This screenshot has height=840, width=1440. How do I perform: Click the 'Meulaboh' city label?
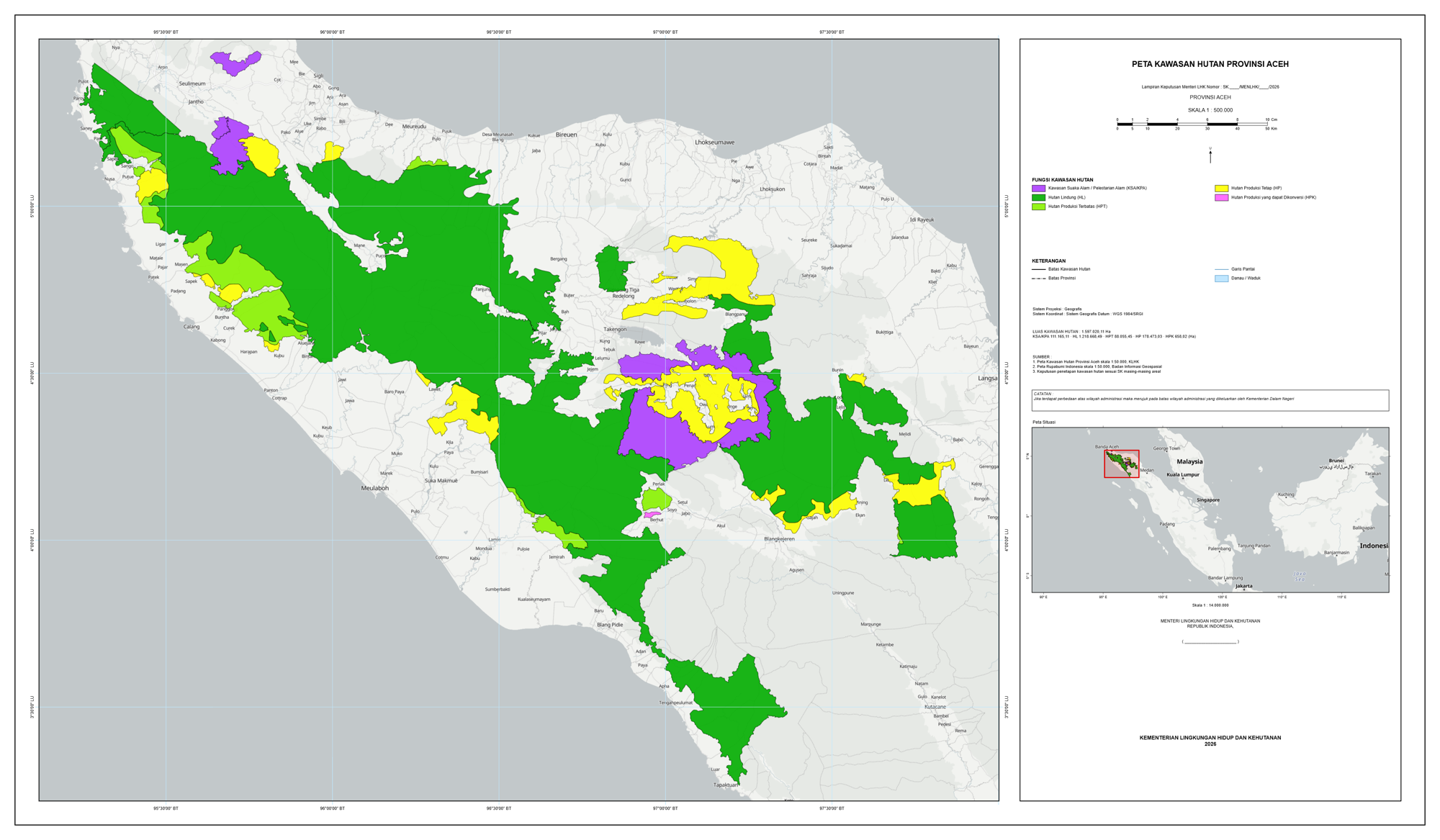coord(375,488)
